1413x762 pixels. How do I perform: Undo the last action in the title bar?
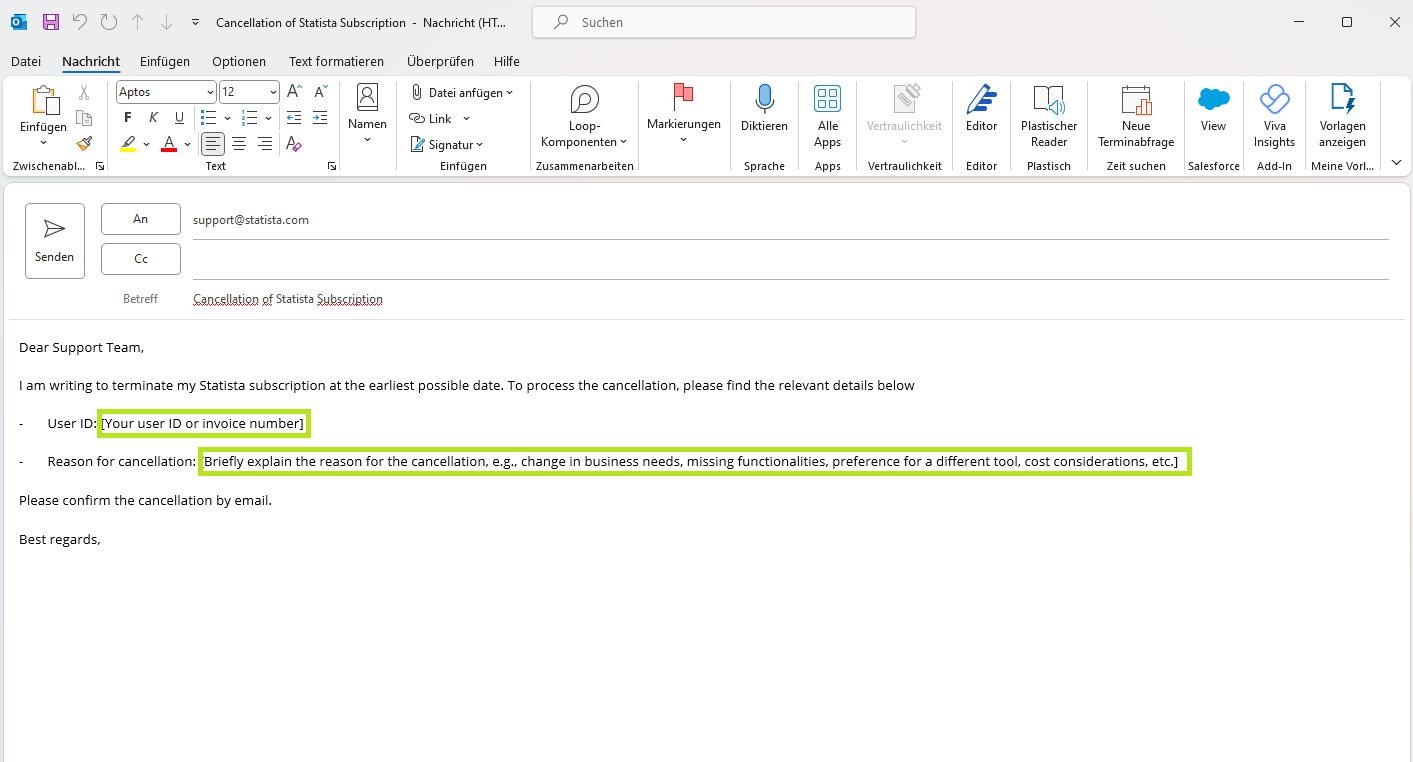point(80,22)
